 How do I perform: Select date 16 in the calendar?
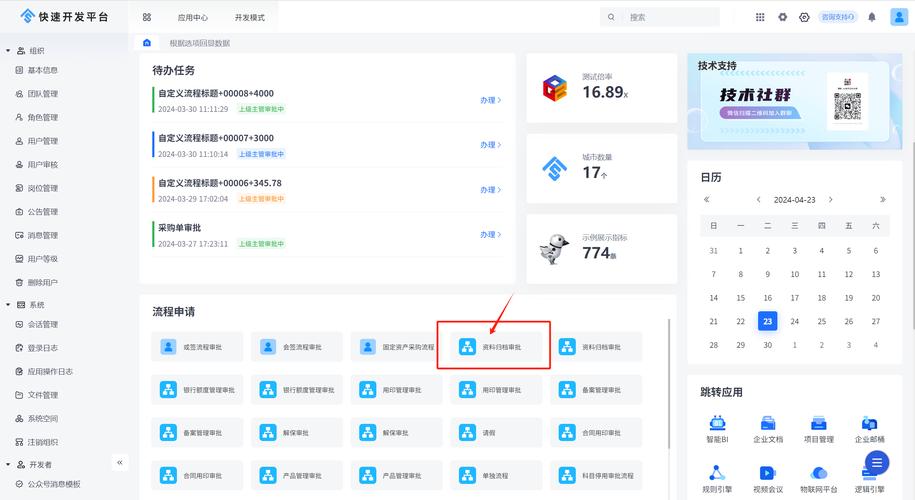click(x=767, y=297)
